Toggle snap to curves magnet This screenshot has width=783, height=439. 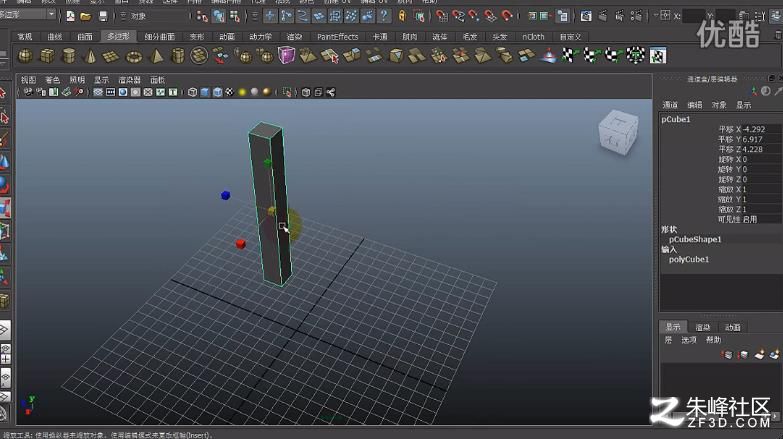pyautogui.click(x=458, y=16)
